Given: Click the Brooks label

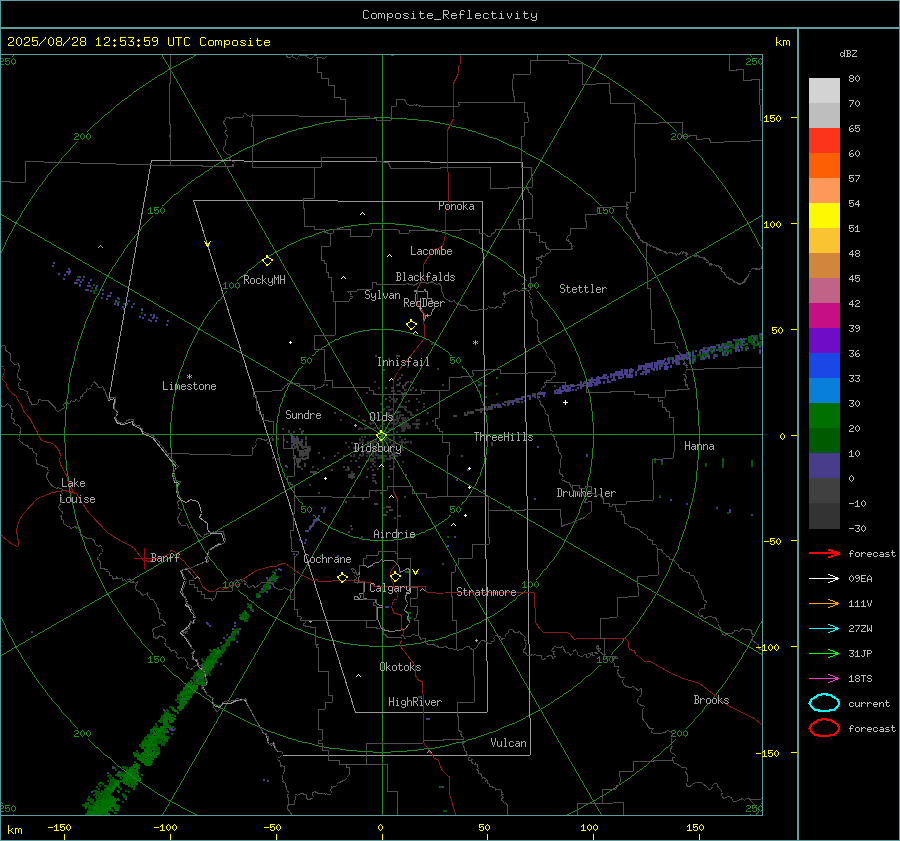Looking at the screenshot, I should point(711,700).
